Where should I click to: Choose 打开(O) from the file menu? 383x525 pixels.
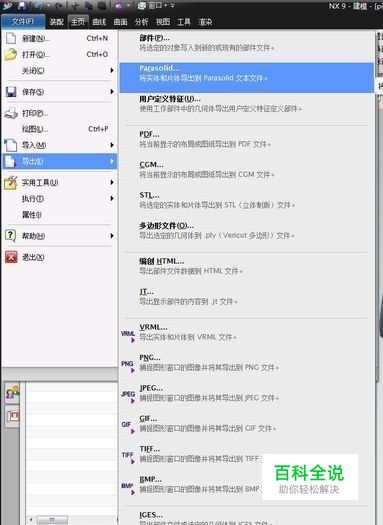(x=60, y=54)
